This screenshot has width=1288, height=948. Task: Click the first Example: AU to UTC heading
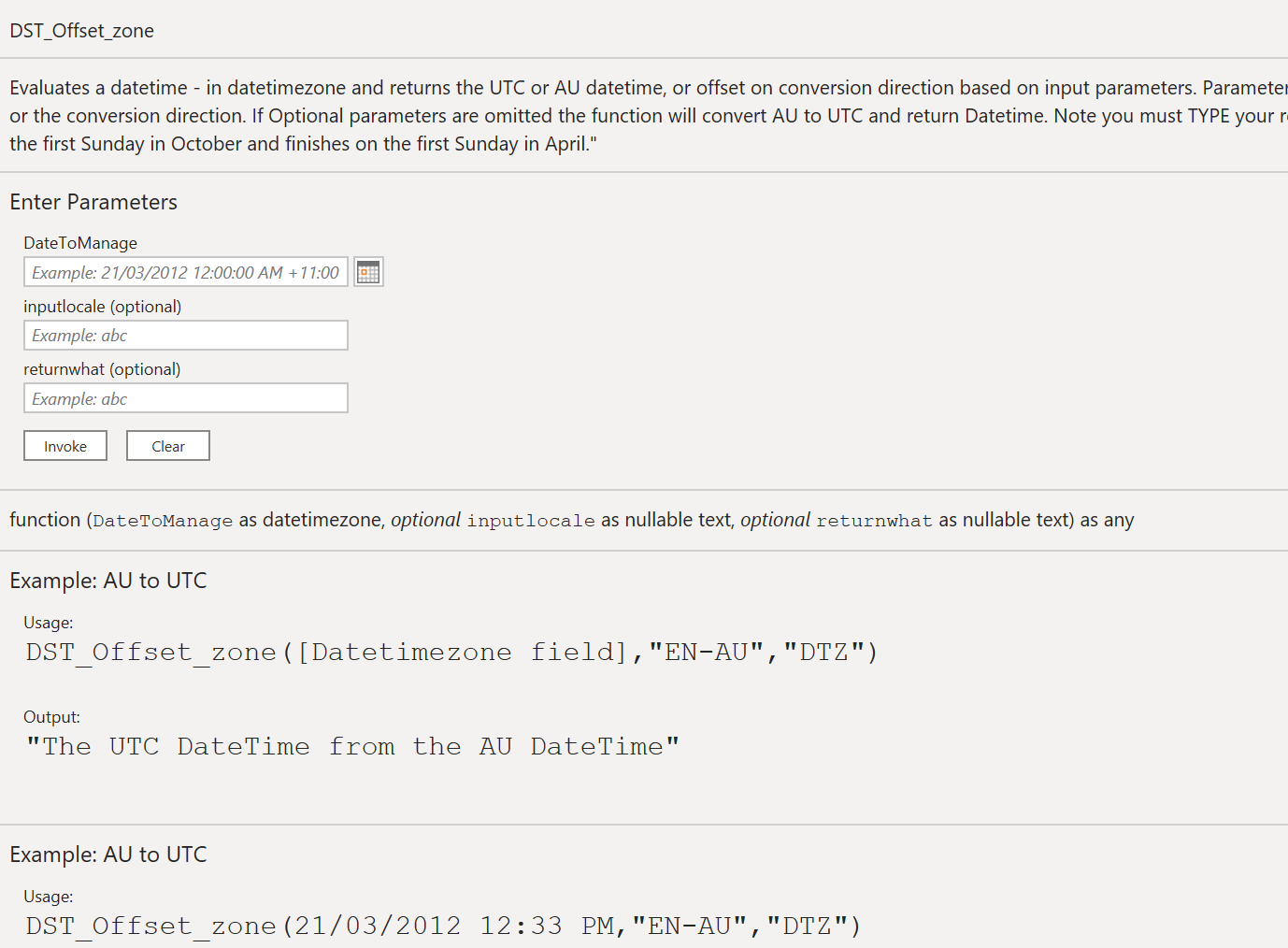[x=108, y=581]
